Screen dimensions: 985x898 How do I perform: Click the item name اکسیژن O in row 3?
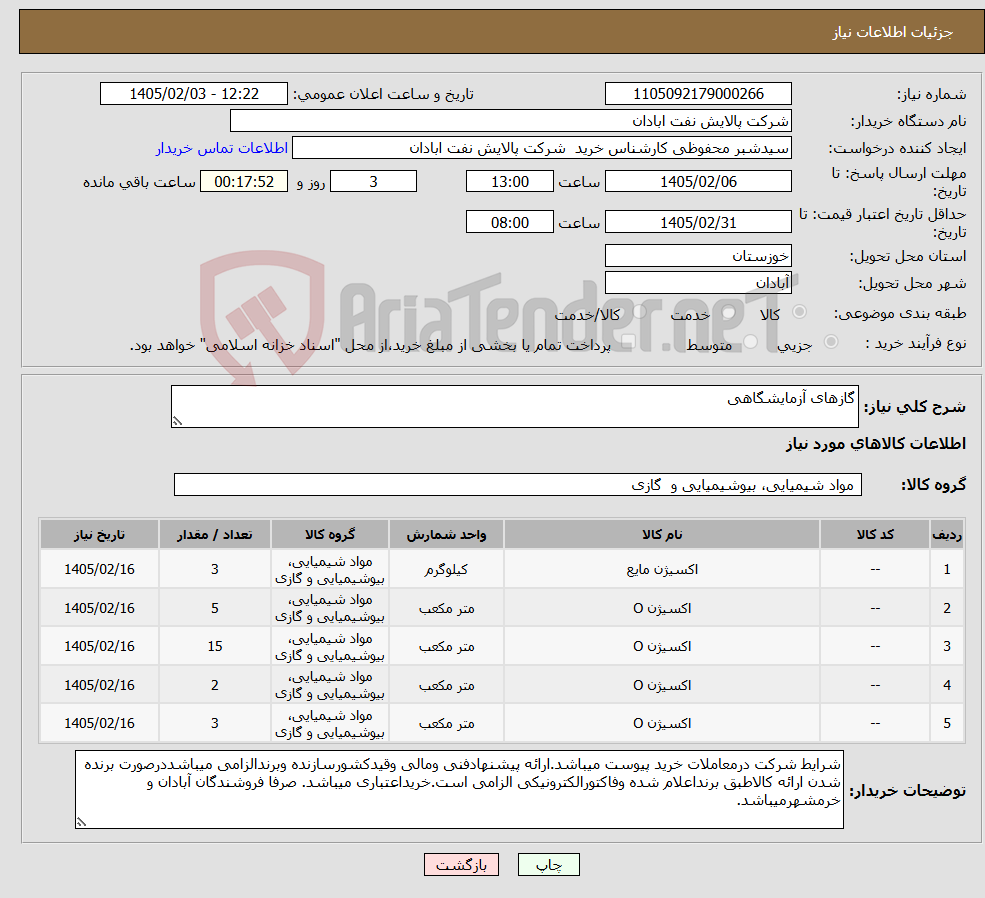662,647
